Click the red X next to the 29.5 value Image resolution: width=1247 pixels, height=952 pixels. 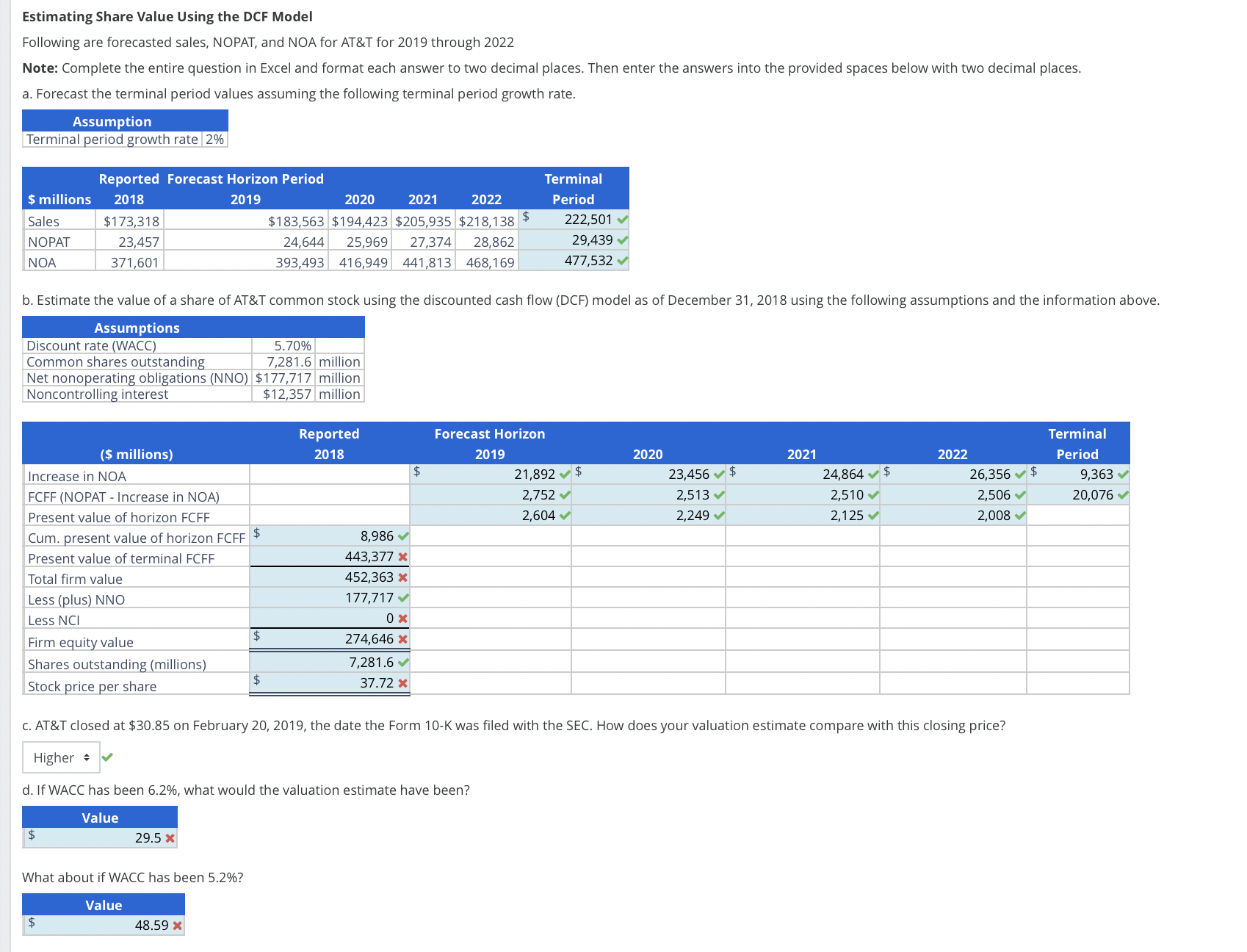coord(168,837)
